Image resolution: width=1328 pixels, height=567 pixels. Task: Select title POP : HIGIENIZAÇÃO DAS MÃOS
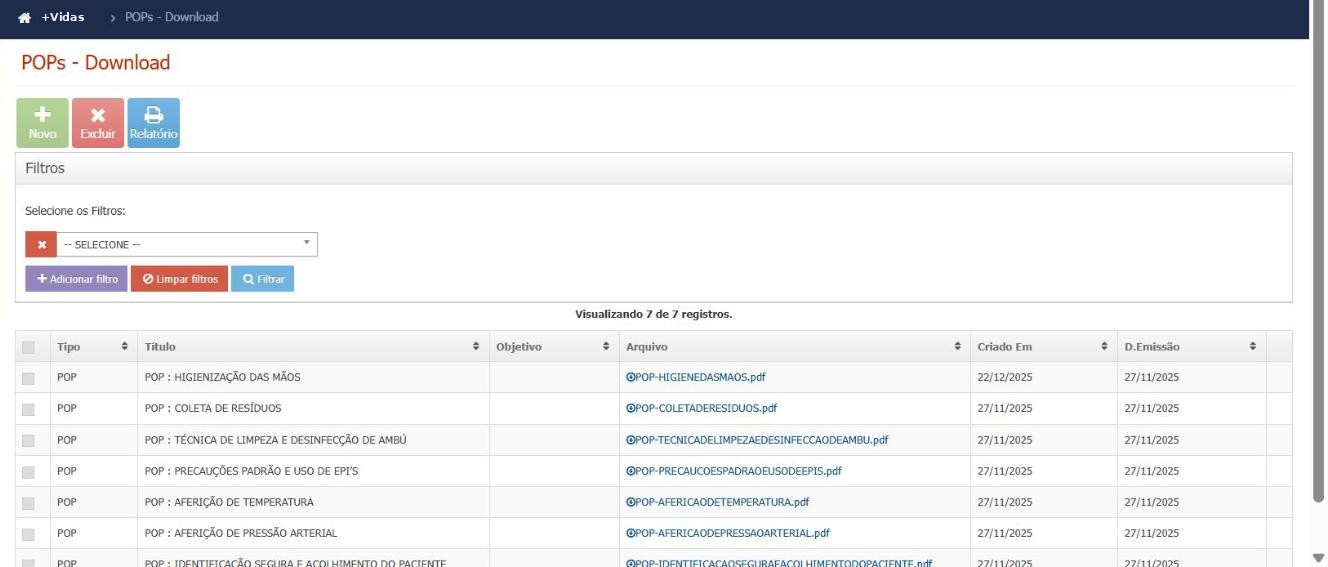click(x=222, y=378)
